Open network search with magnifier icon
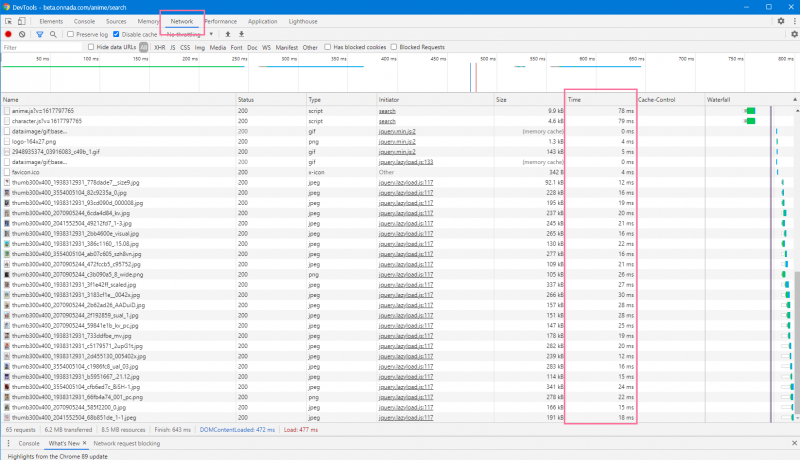Viewport: 800px width, 460px height. 54,34
